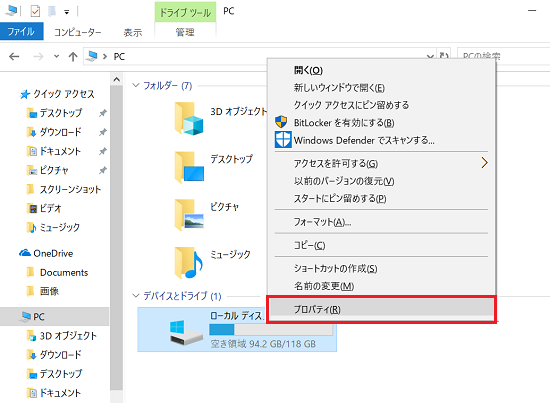Switch to the 表示 ribbon tab
This screenshot has height=403, width=550.
click(133, 33)
